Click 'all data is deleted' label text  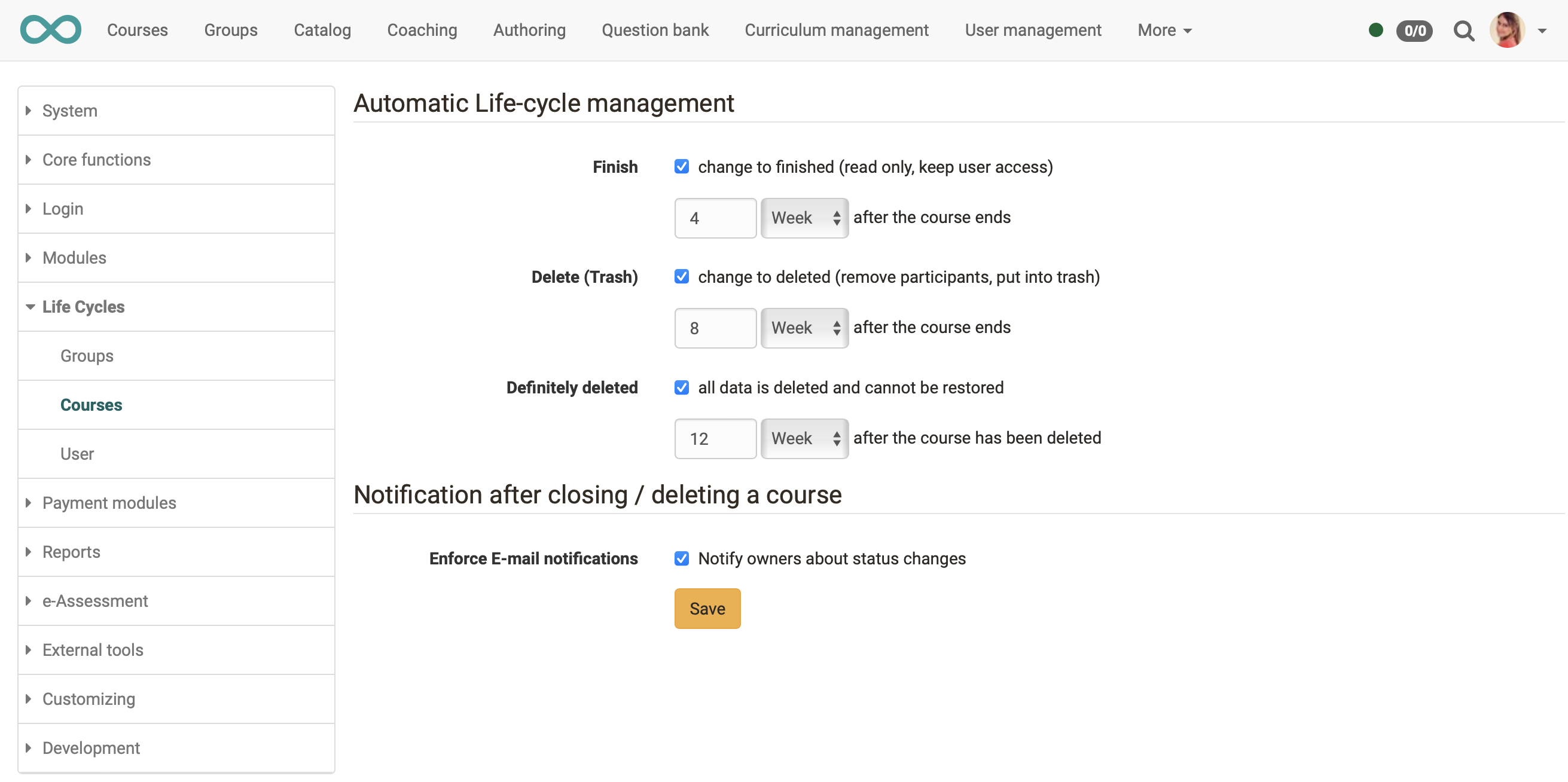coord(850,387)
